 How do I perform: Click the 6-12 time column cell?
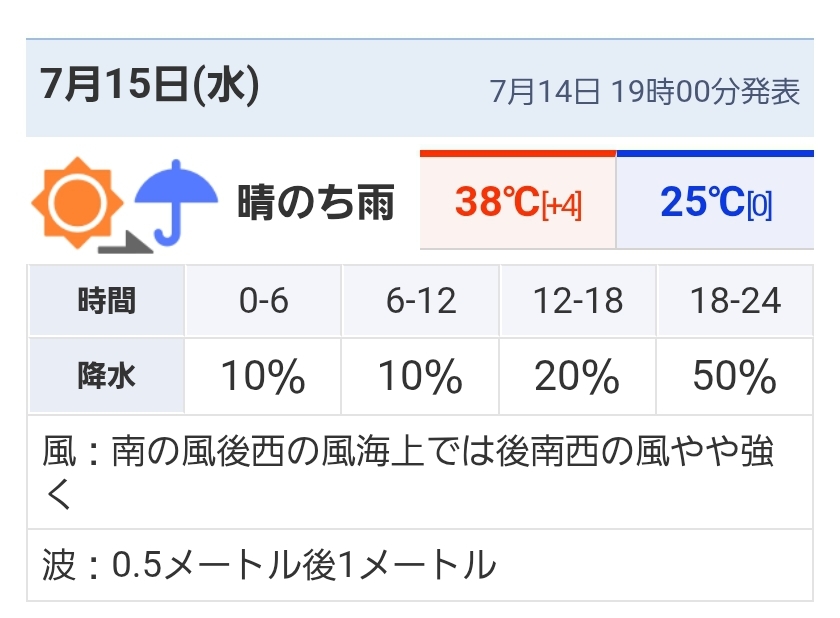[421, 300]
